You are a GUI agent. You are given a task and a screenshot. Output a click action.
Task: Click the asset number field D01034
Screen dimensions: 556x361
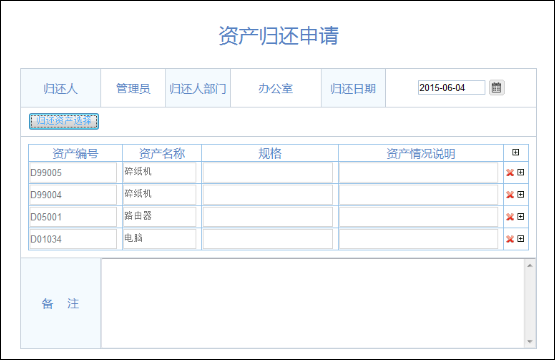point(73,239)
